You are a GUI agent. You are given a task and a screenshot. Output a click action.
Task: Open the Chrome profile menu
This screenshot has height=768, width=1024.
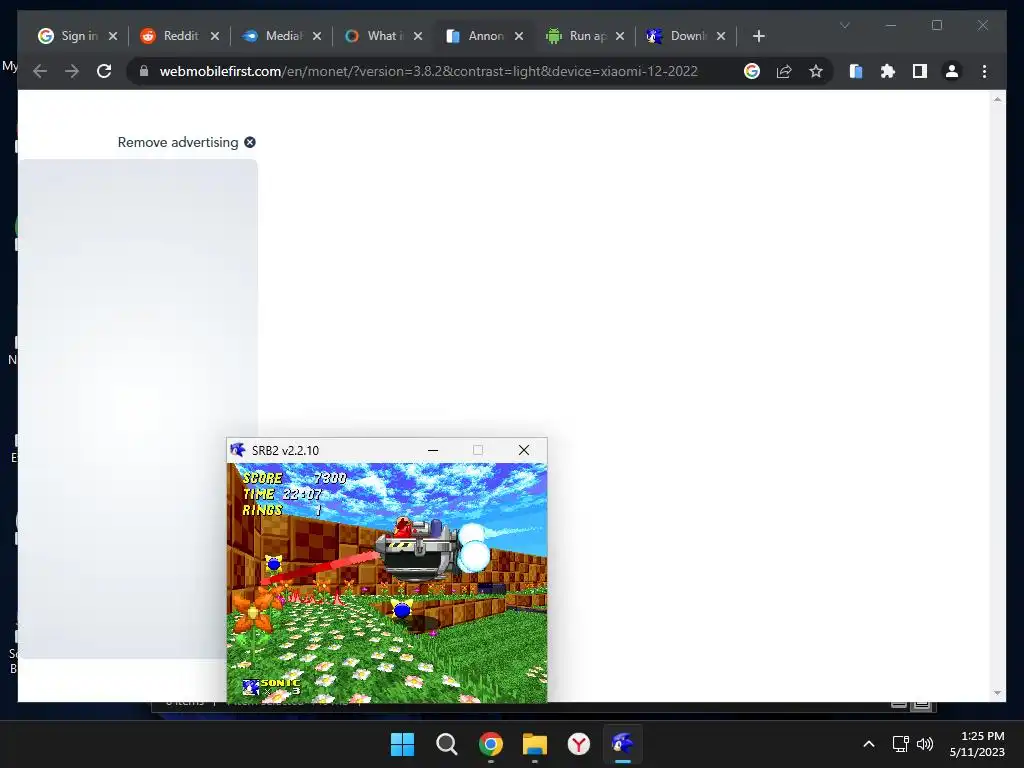(x=952, y=71)
